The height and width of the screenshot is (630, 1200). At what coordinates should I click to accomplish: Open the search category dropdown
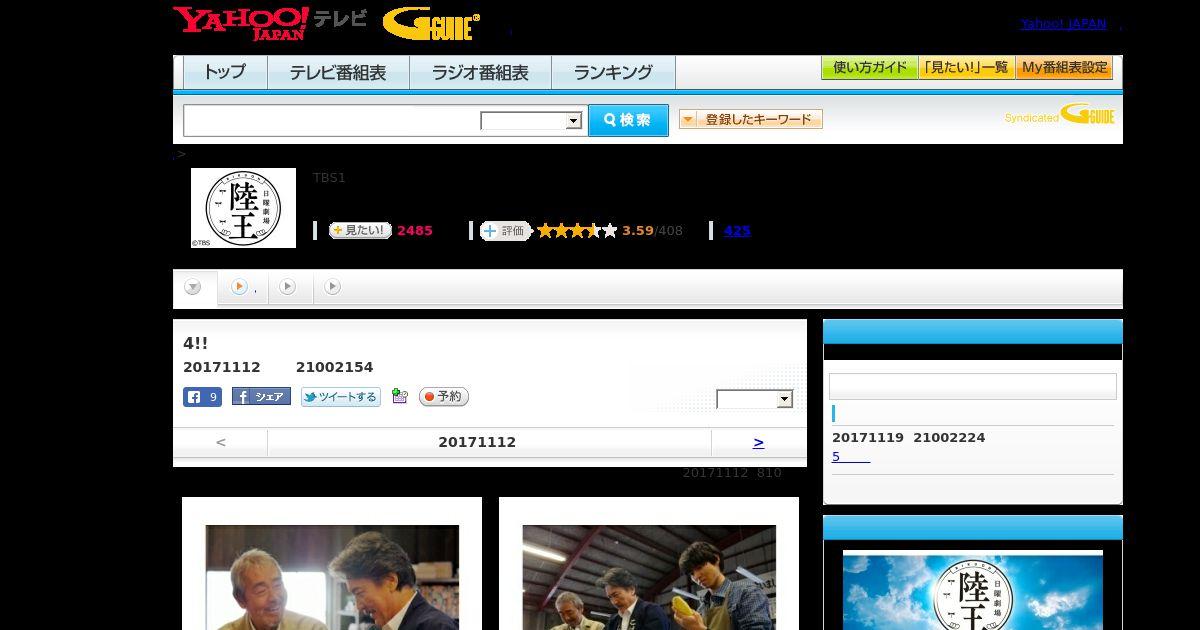pos(531,121)
